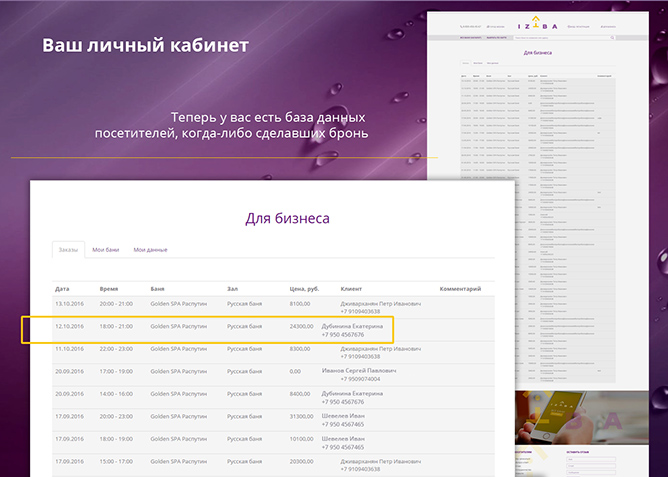
Task: Select the date 11.10.2016
Action: 69,349
